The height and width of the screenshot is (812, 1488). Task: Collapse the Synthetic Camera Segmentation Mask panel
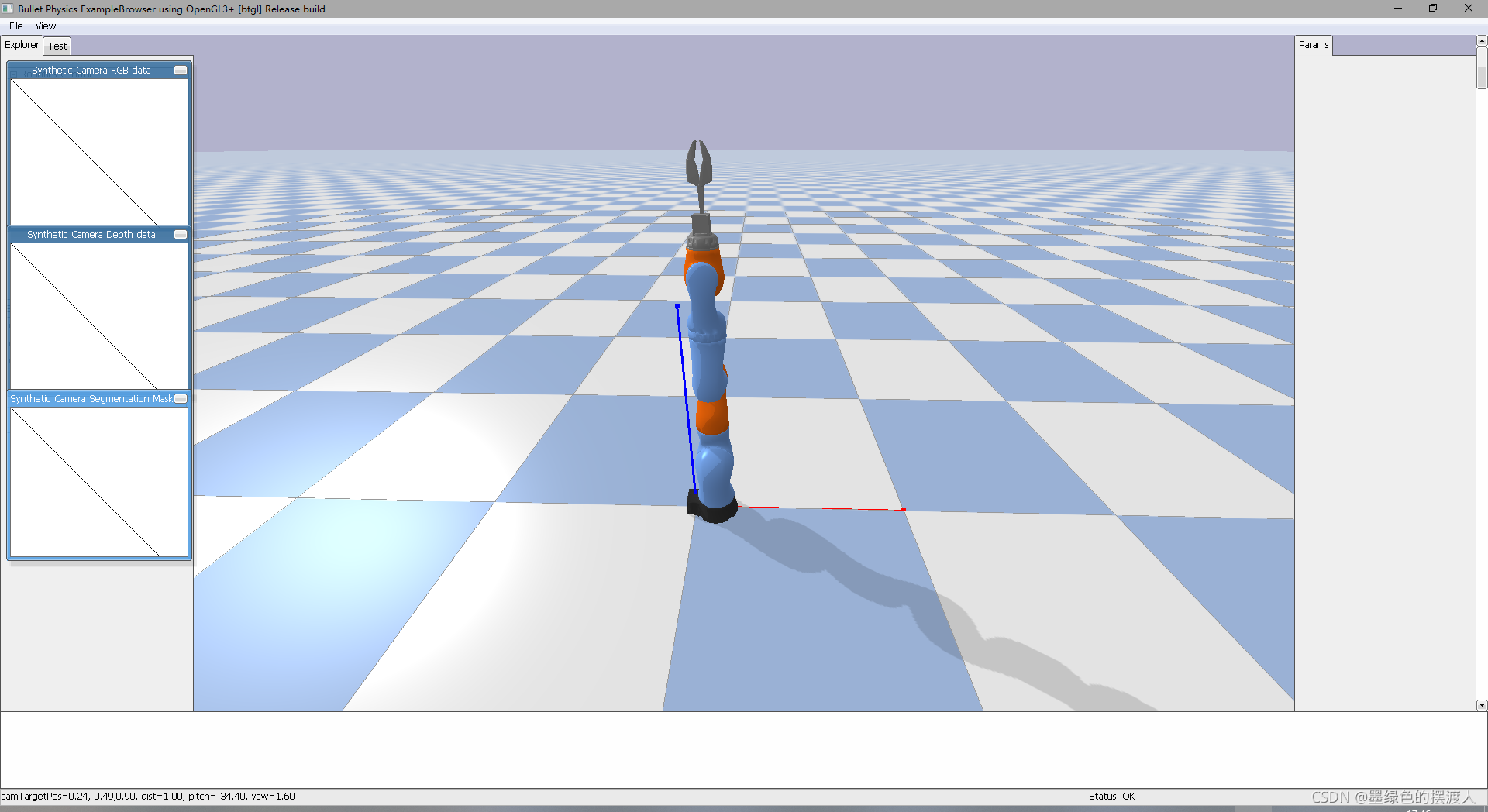(x=180, y=398)
